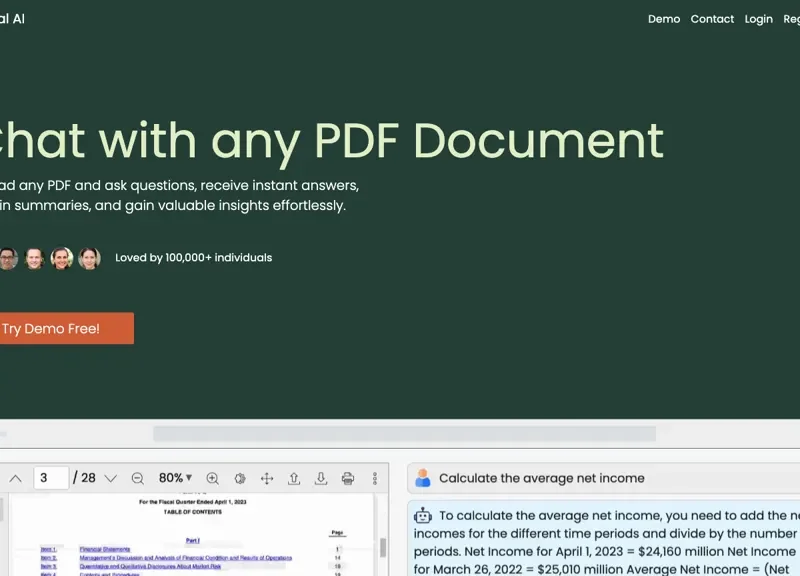The image size is (800, 576).
Task: Upload a new PDF document
Action: click(293, 478)
